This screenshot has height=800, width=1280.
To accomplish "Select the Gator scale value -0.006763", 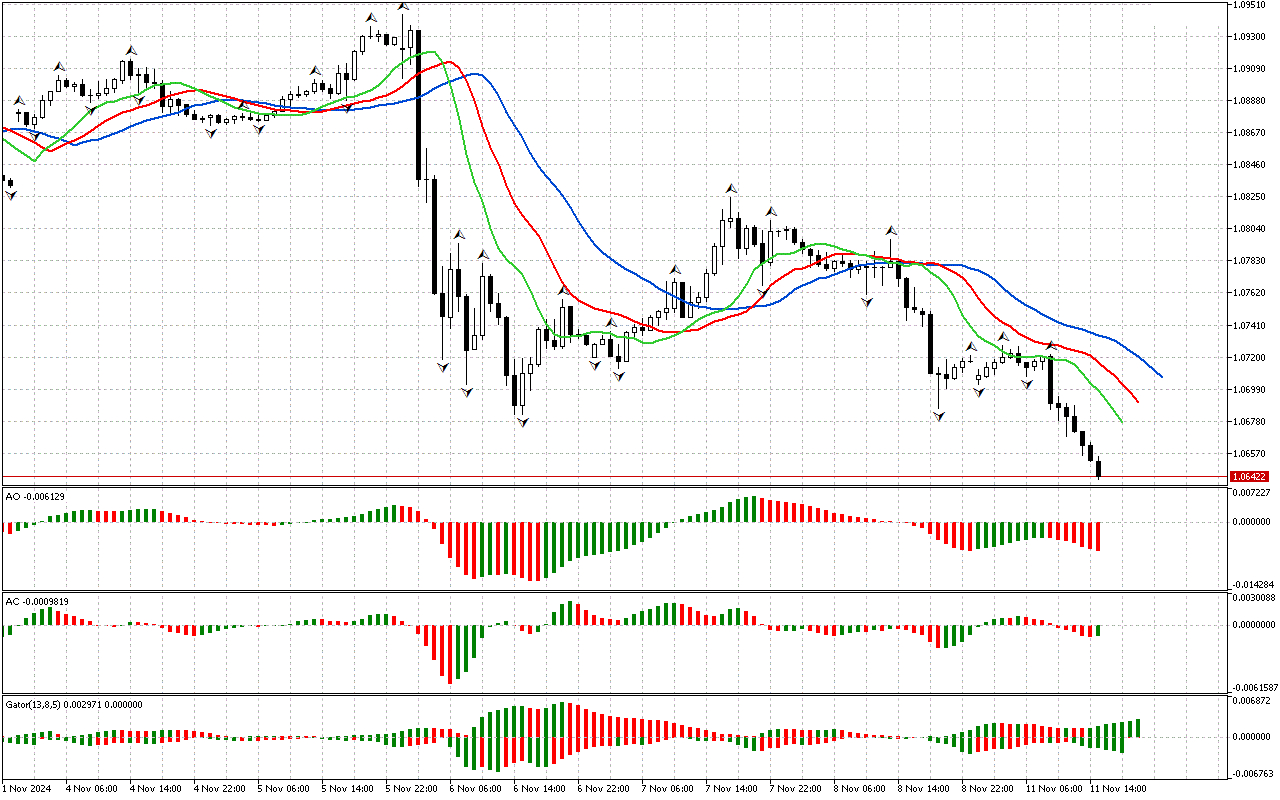I will [1251, 773].
